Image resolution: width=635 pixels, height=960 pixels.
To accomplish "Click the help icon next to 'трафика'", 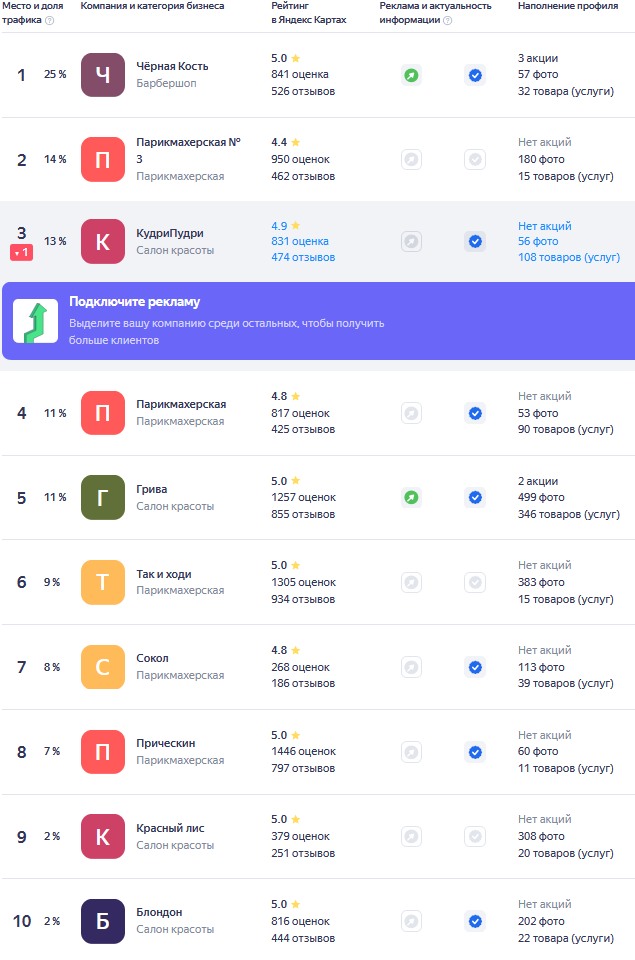I will point(50,20).
